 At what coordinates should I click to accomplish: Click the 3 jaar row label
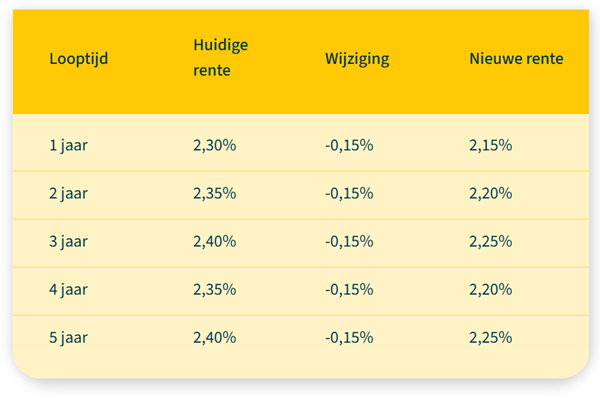[x=68, y=242]
